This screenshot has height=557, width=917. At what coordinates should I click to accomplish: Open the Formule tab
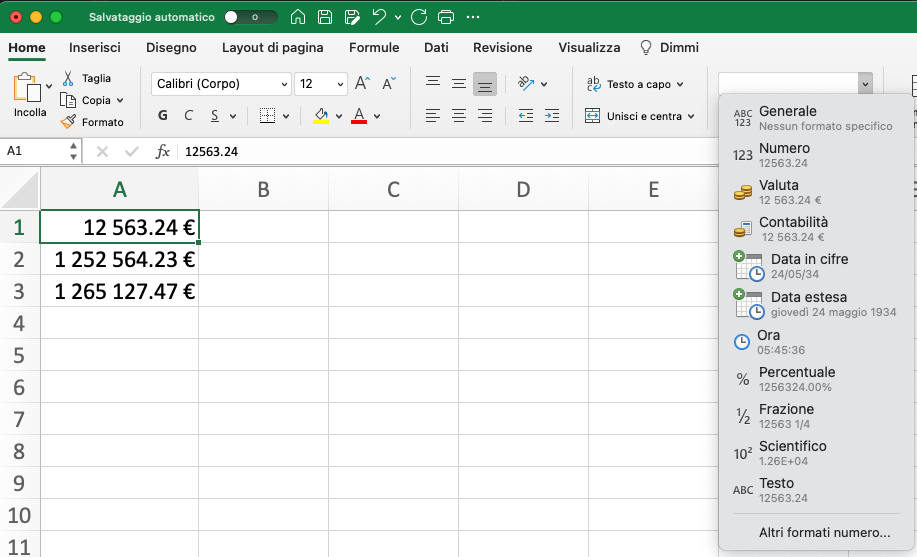374,47
